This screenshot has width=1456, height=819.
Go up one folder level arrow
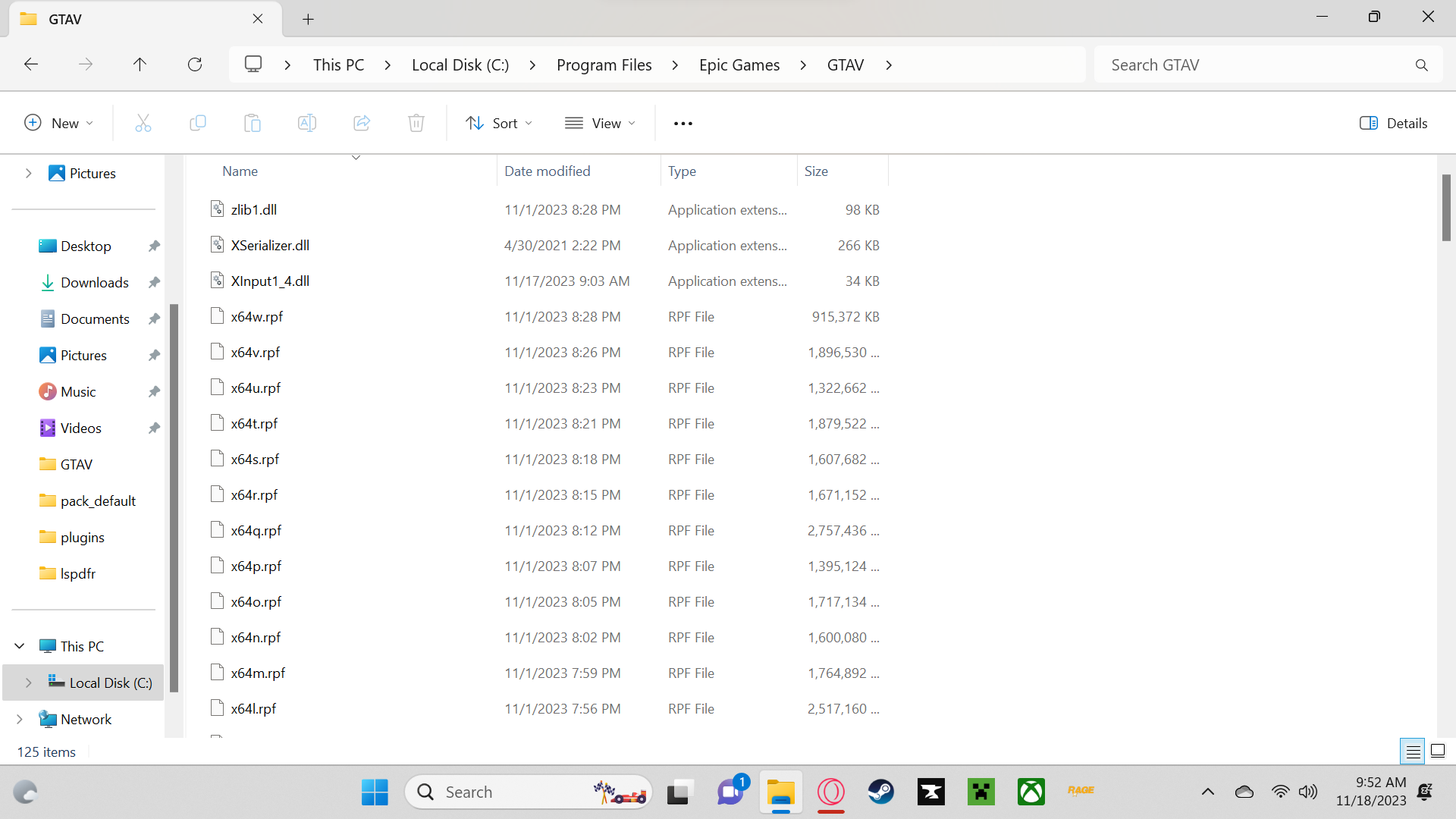(140, 64)
